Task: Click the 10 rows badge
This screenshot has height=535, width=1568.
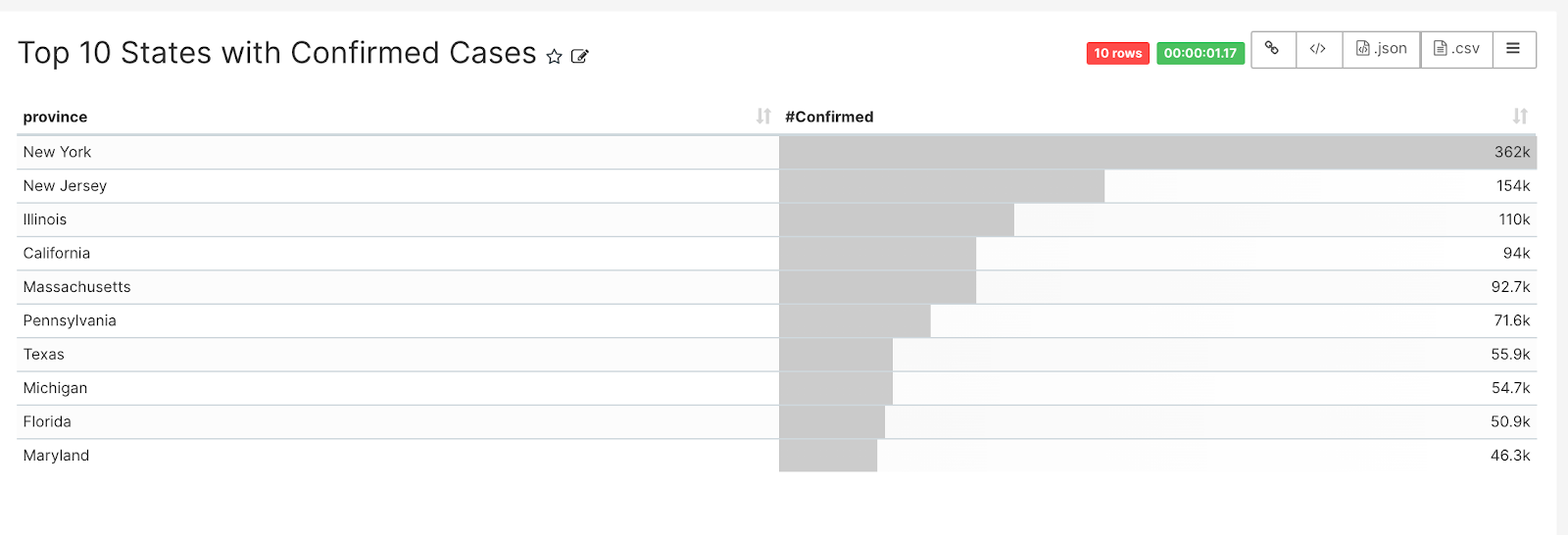Action: pyautogui.click(x=1117, y=53)
